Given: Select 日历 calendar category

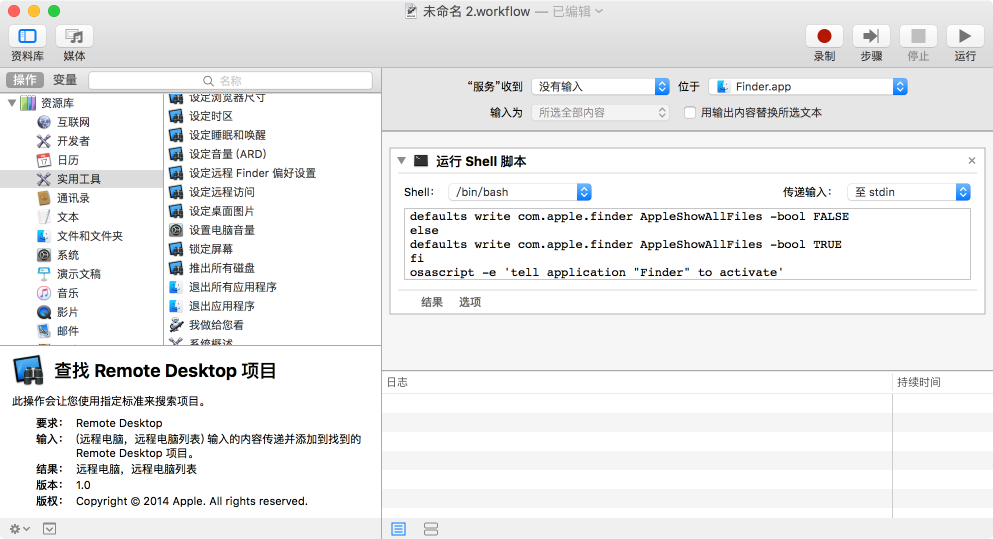Looking at the screenshot, I should [68, 160].
